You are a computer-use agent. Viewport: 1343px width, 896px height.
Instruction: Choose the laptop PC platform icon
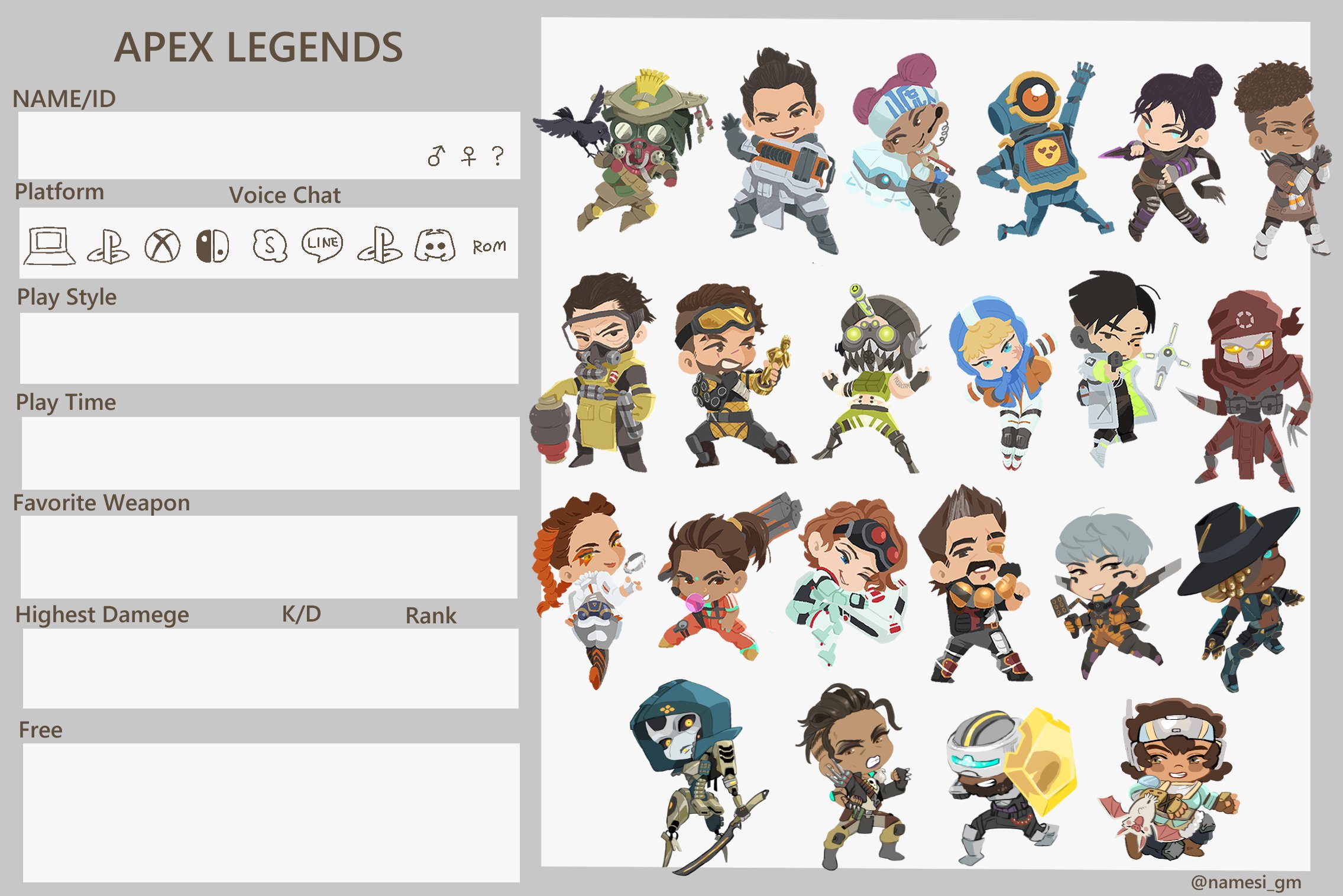coord(50,245)
